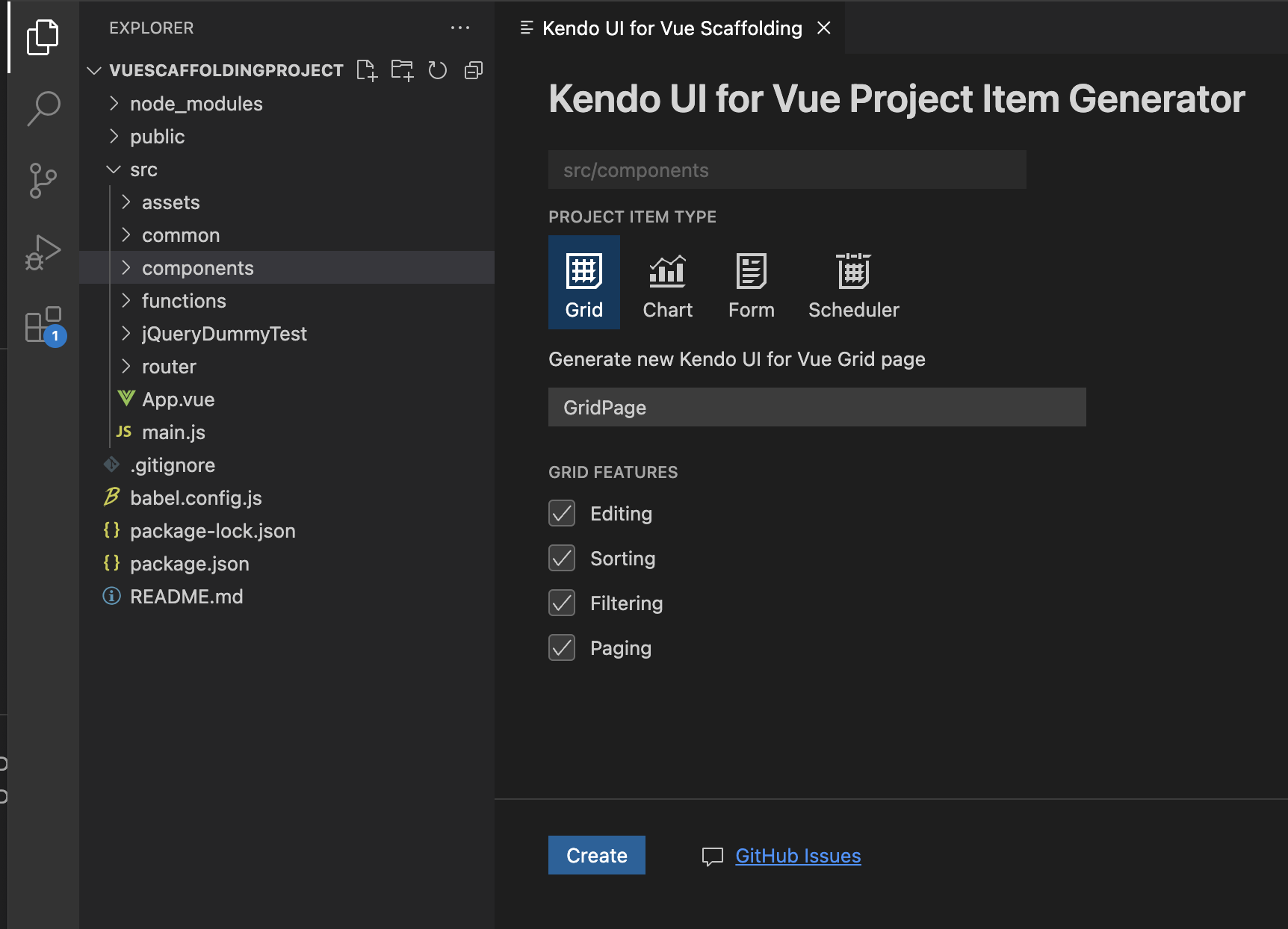Open the Explorer more actions menu

pos(460,28)
